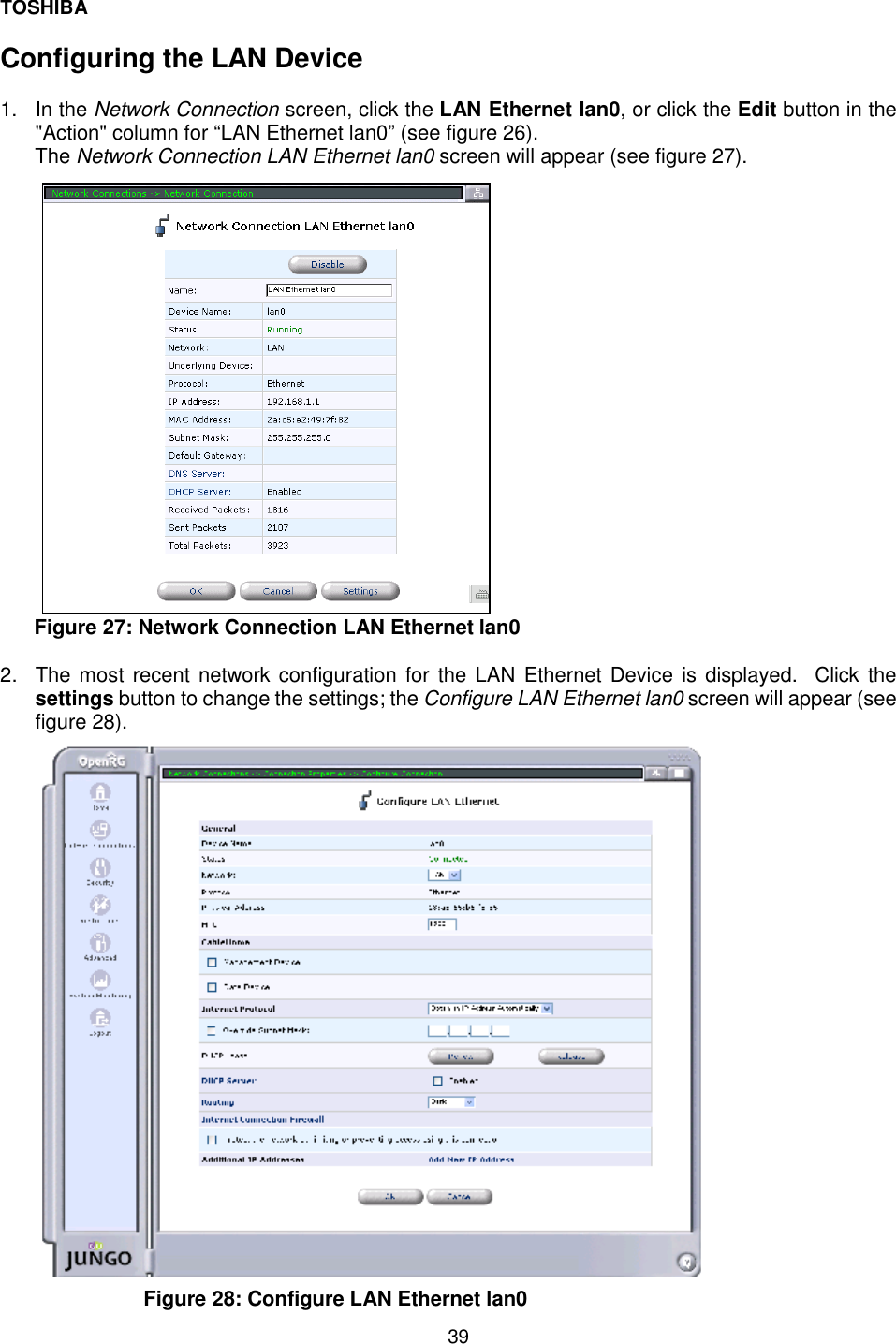The width and height of the screenshot is (896, 1344).
Task: Select the Network Connections sidebar icon
Action: [101, 830]
